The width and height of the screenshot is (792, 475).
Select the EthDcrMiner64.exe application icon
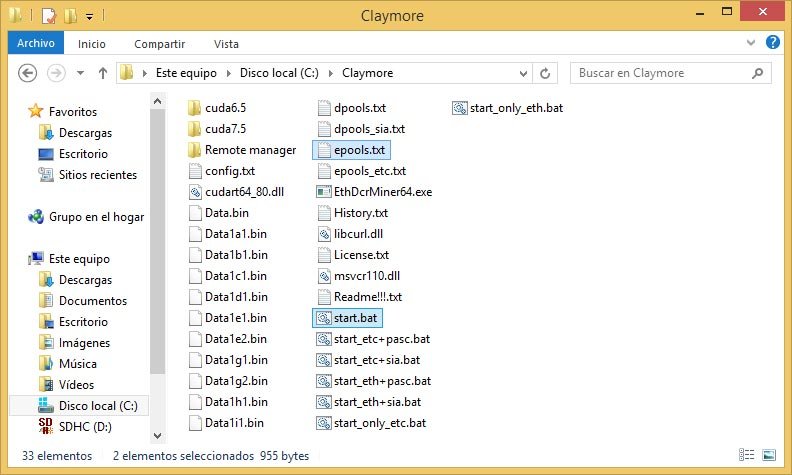pyautogui.click(x=324, y=192)
